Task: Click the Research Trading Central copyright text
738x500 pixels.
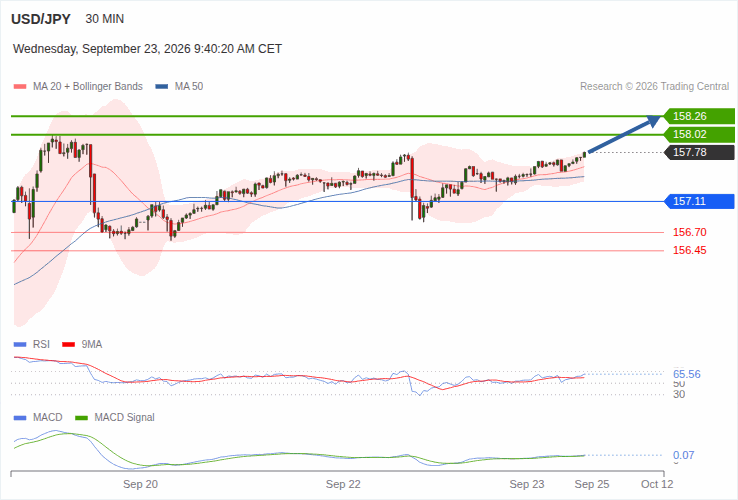Action: click(x=654, y=87)
